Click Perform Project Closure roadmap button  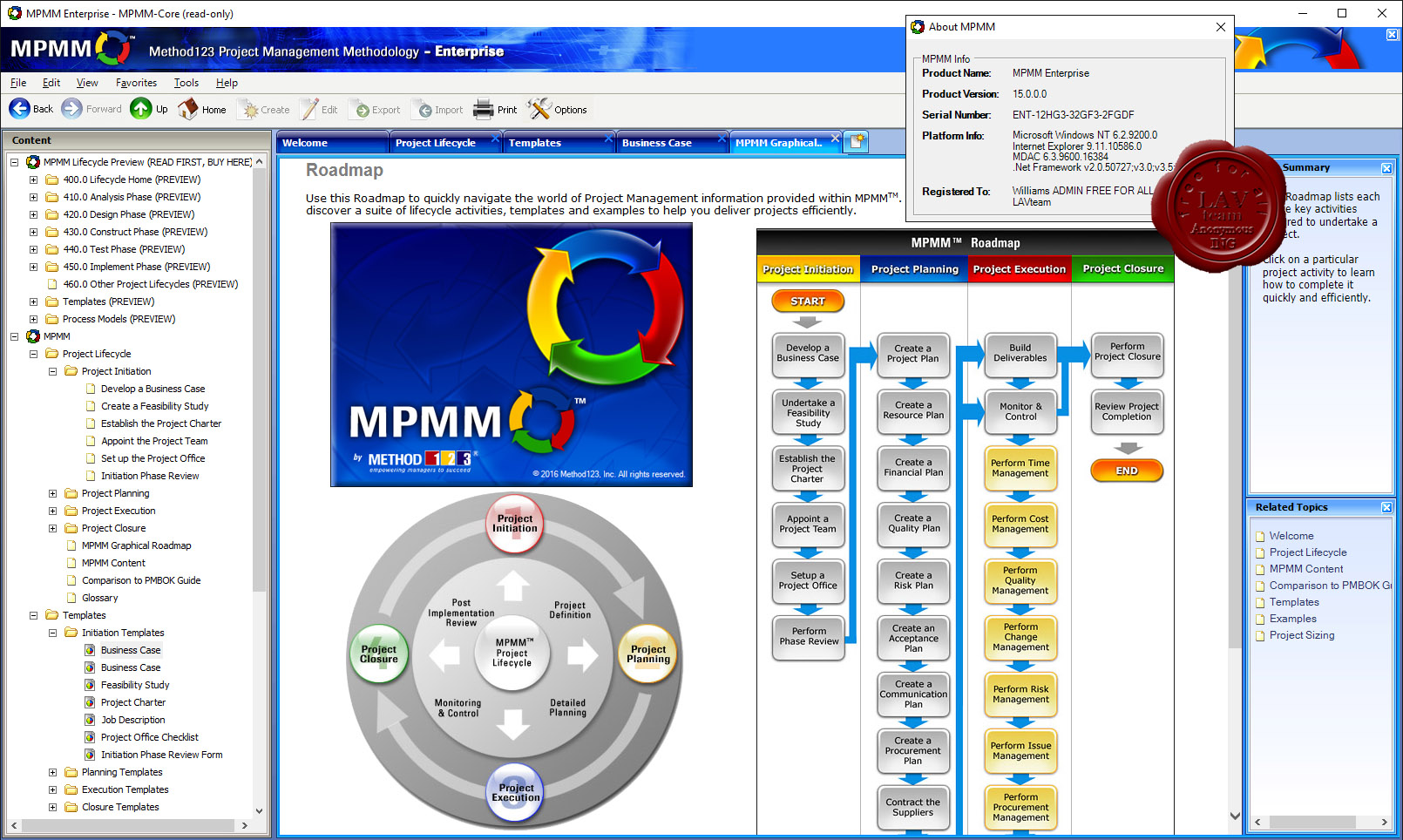pyautogui.click(x=1127, y=353)
